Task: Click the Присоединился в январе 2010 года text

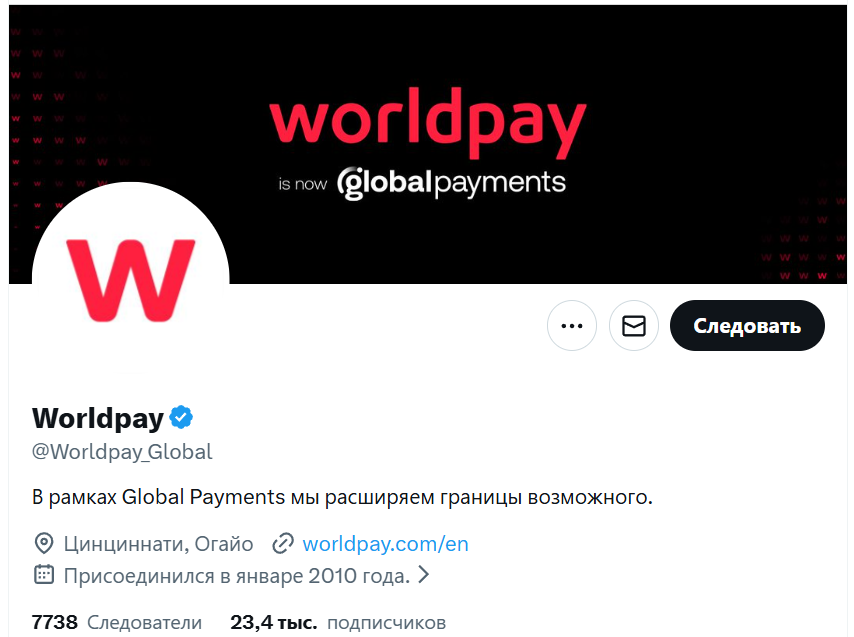Action: click(x=237, y=575)
